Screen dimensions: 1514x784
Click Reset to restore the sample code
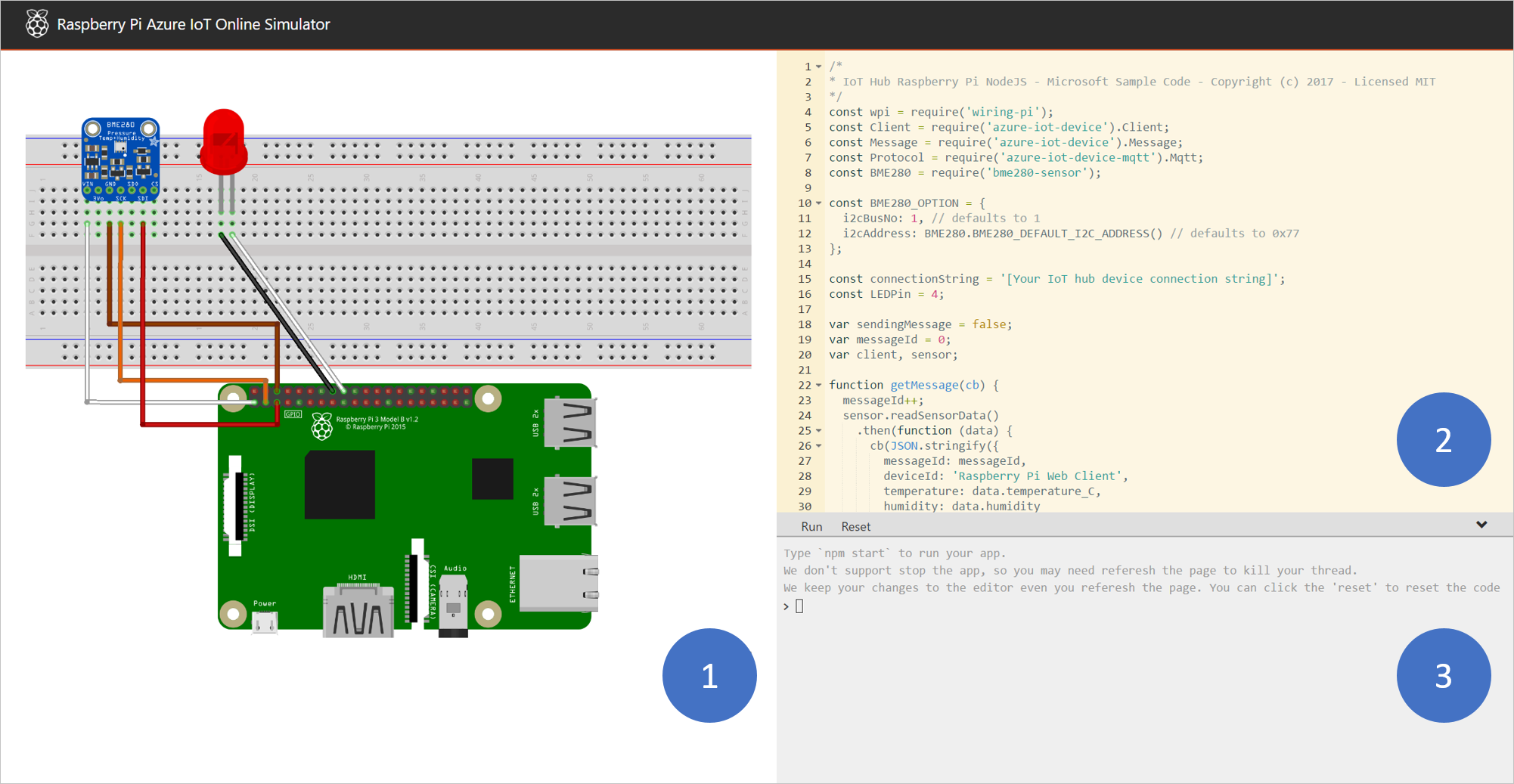[x=855, y=526]
